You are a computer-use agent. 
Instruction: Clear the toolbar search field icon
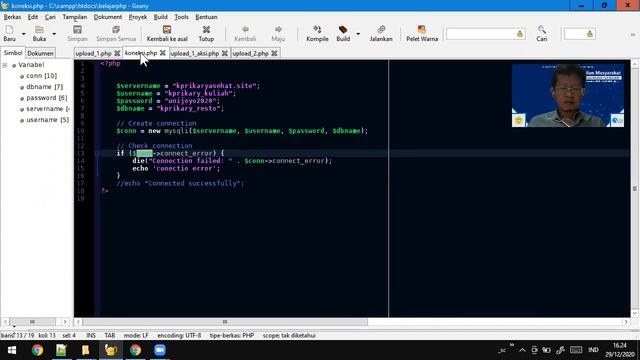click(x=520, y=34)
